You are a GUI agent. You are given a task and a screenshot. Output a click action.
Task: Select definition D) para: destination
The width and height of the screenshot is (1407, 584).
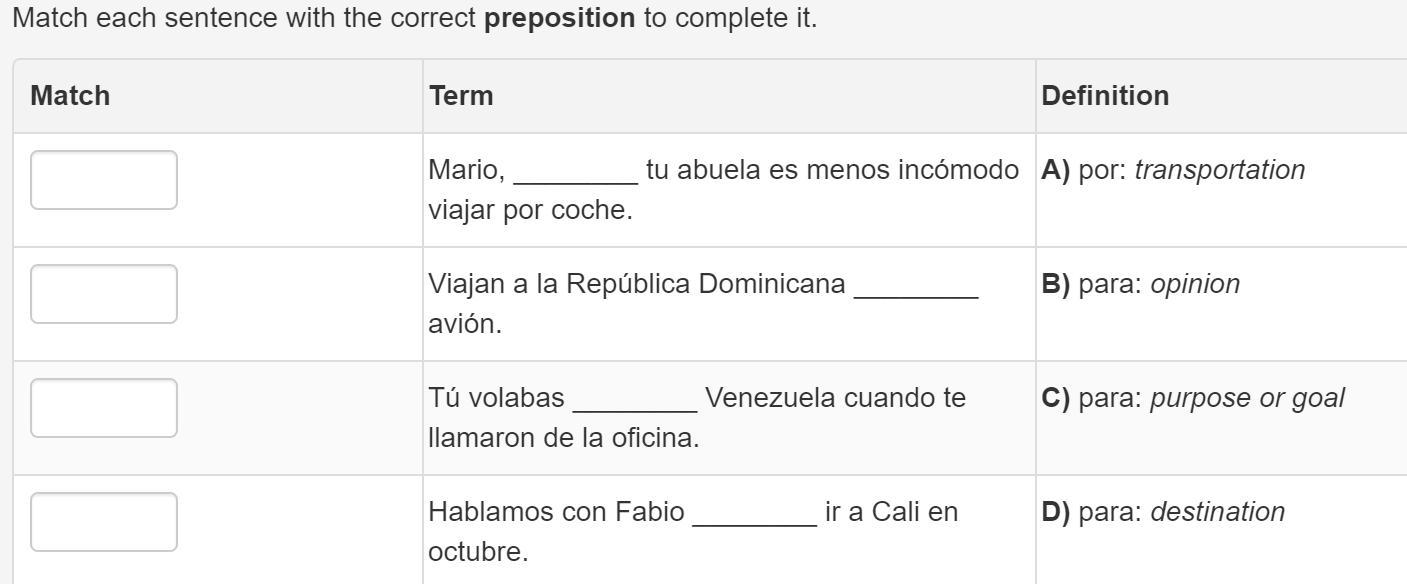pyautogui.click(x=1163, y=513)
